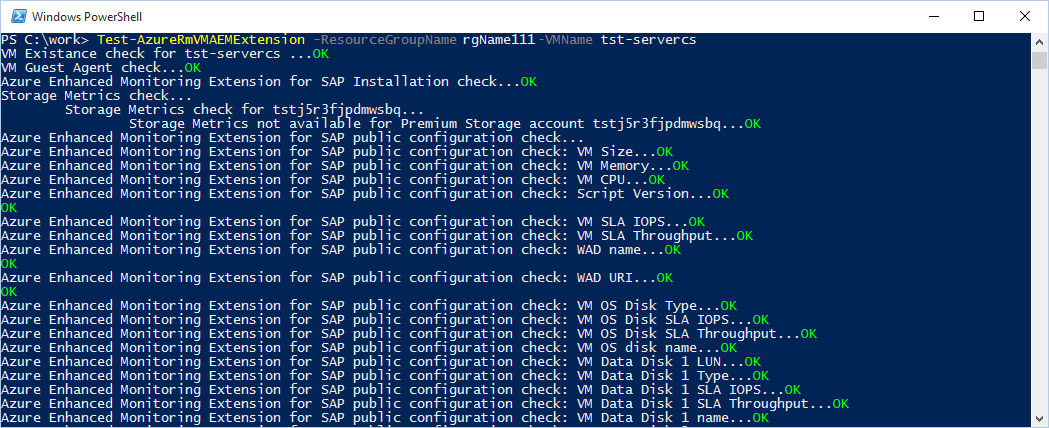Image resolution: width=1049 pixels, height=428 pixels.
Task: Click the PowerShell icon in the title bar
Action: [x=15, y=16]
